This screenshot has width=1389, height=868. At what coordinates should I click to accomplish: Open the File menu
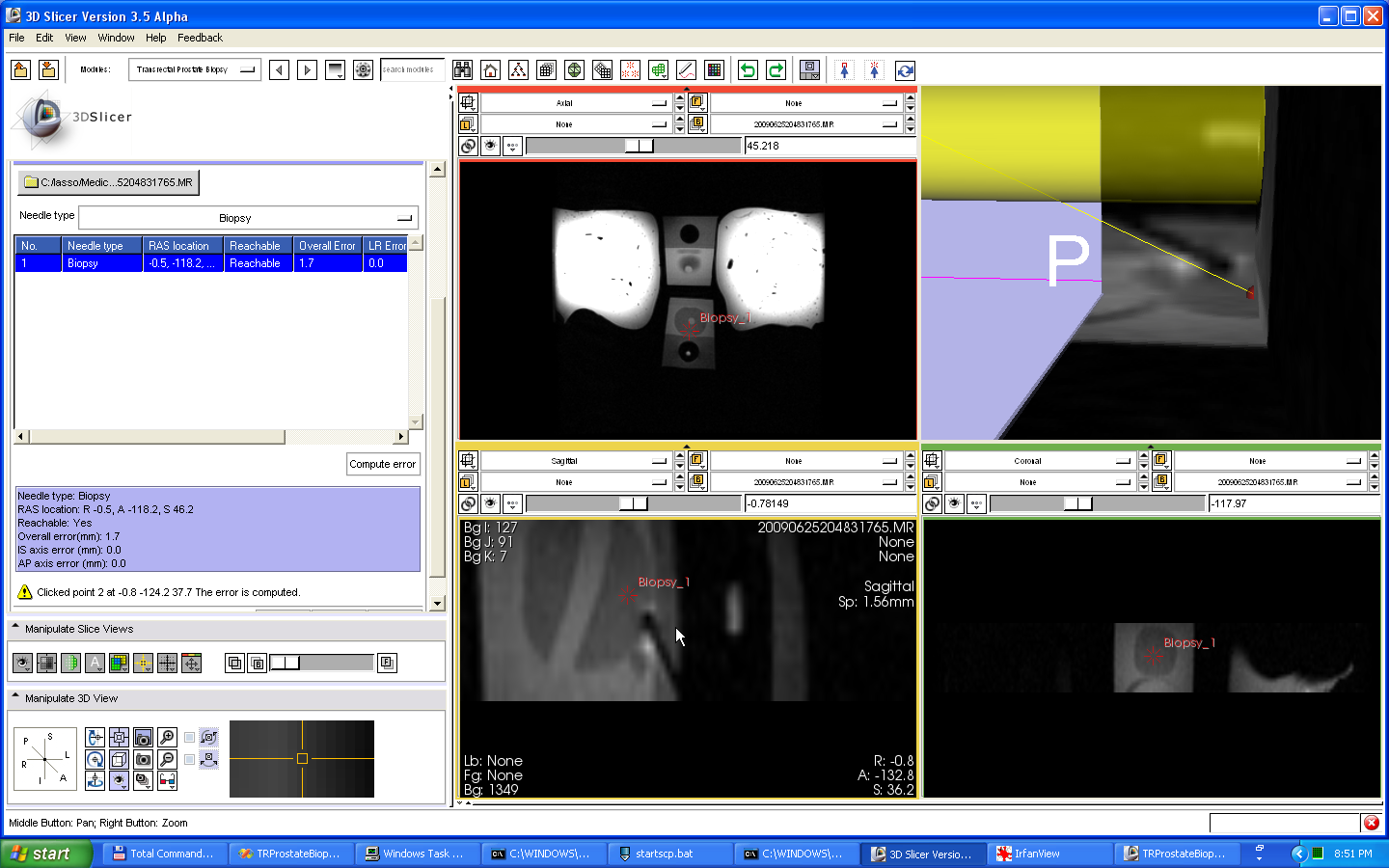[x=16, y=38]
